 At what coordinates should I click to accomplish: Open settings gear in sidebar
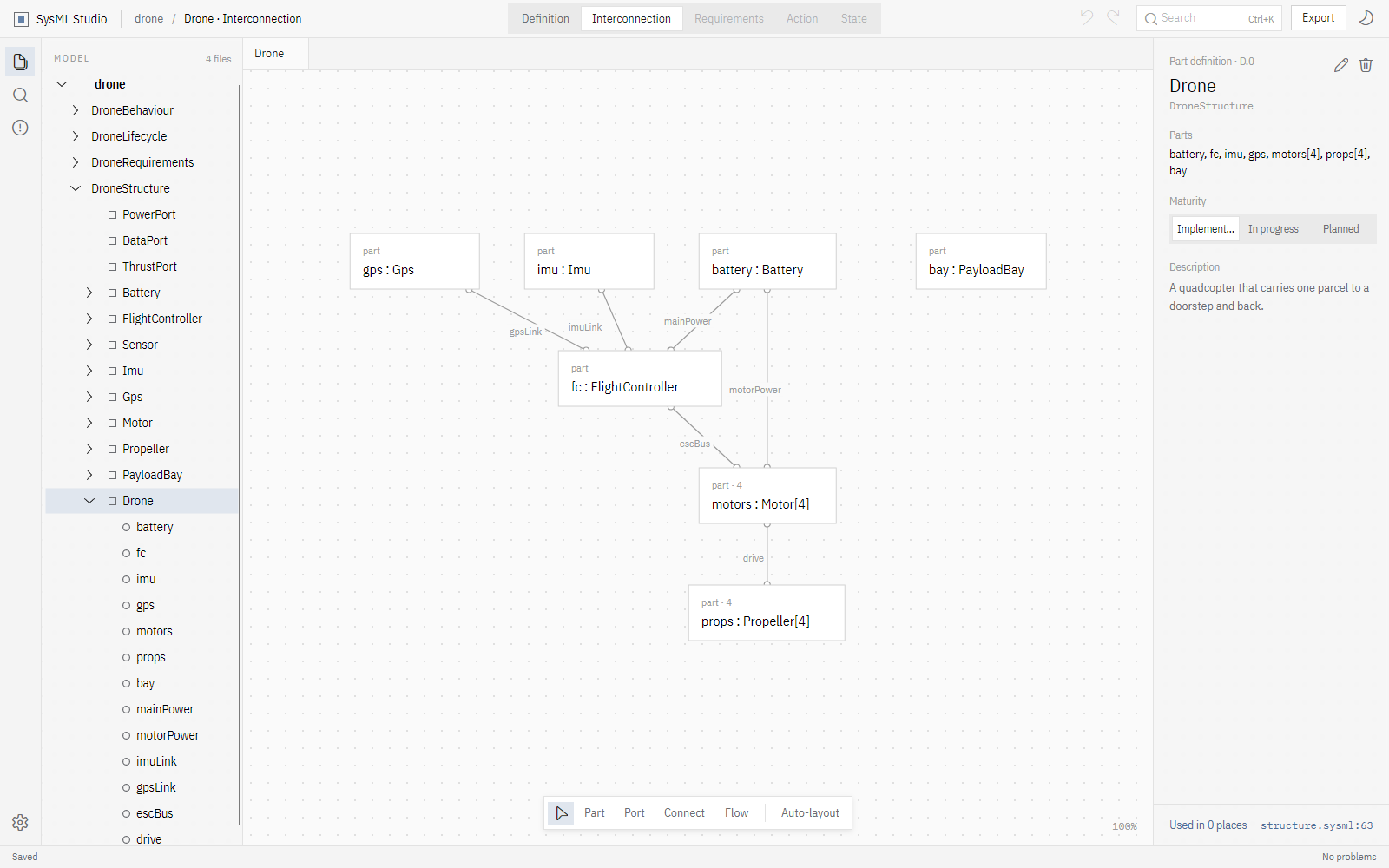coord(21,822)
